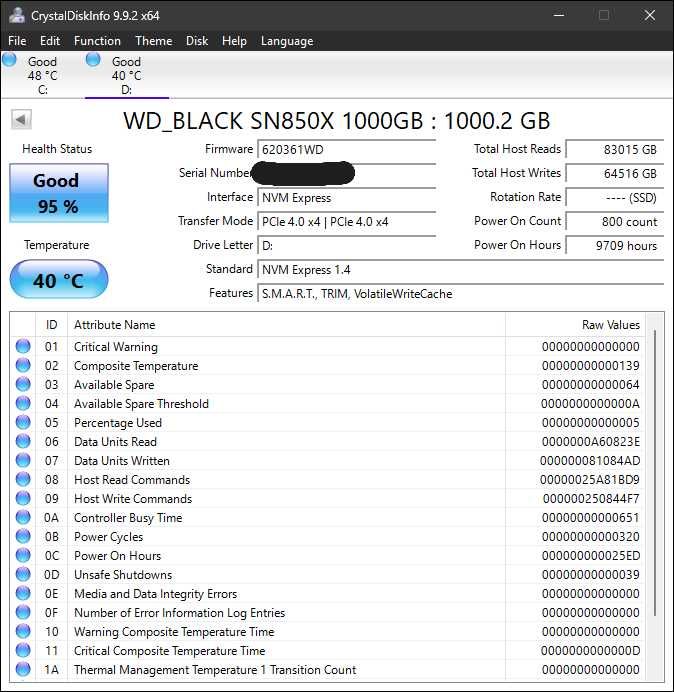Screen dimensions: 674x692
Task: Click the status orb for Power On Hours attribute
Action: (23, 555)
